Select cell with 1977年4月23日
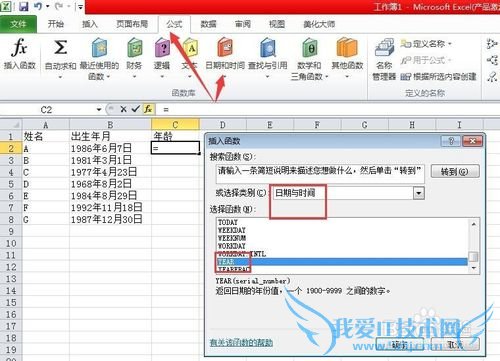This screenshot has height=361, width=500. click(x=110, y=172)
